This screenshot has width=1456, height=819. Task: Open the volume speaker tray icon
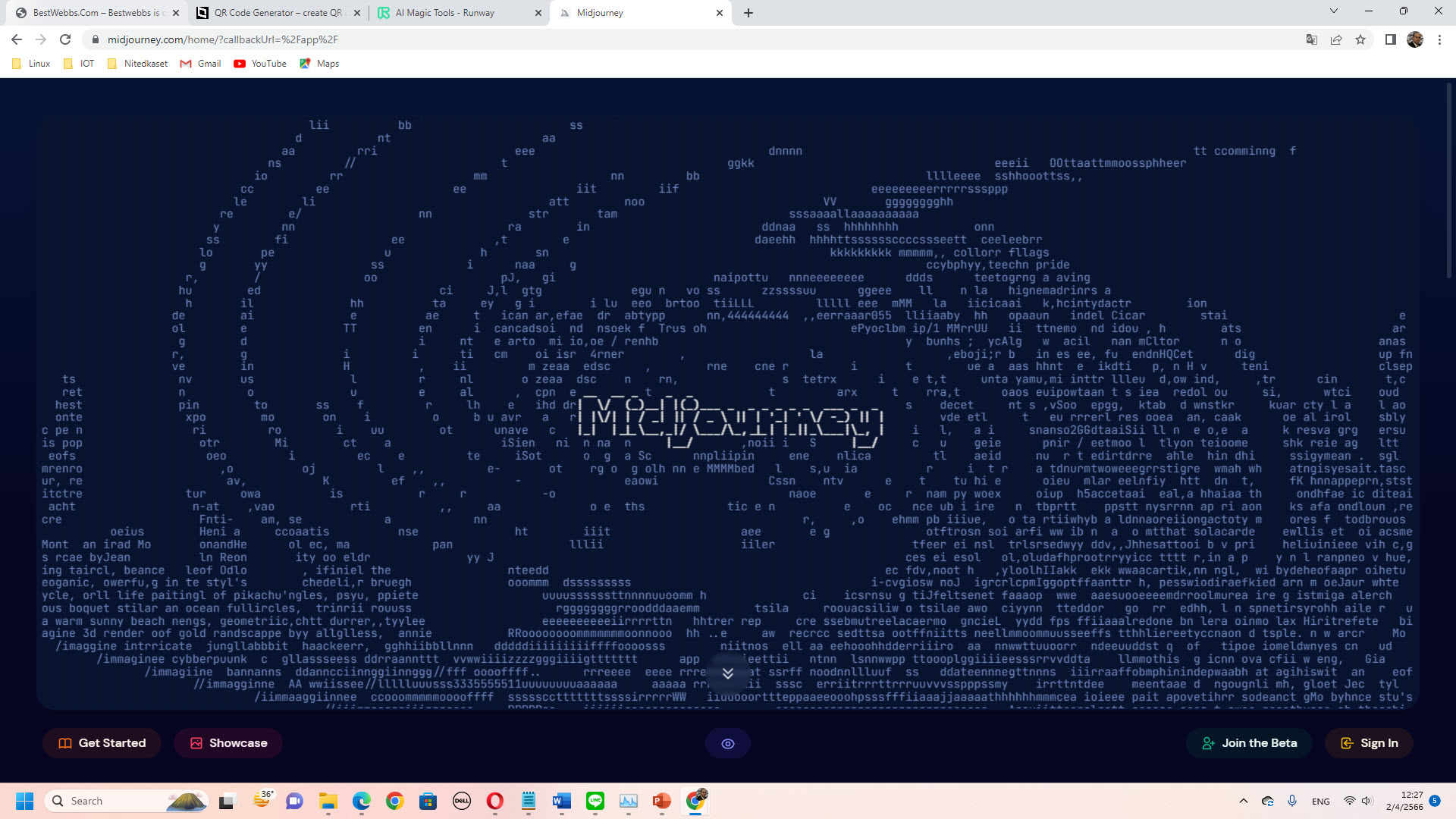(1367, 801)
